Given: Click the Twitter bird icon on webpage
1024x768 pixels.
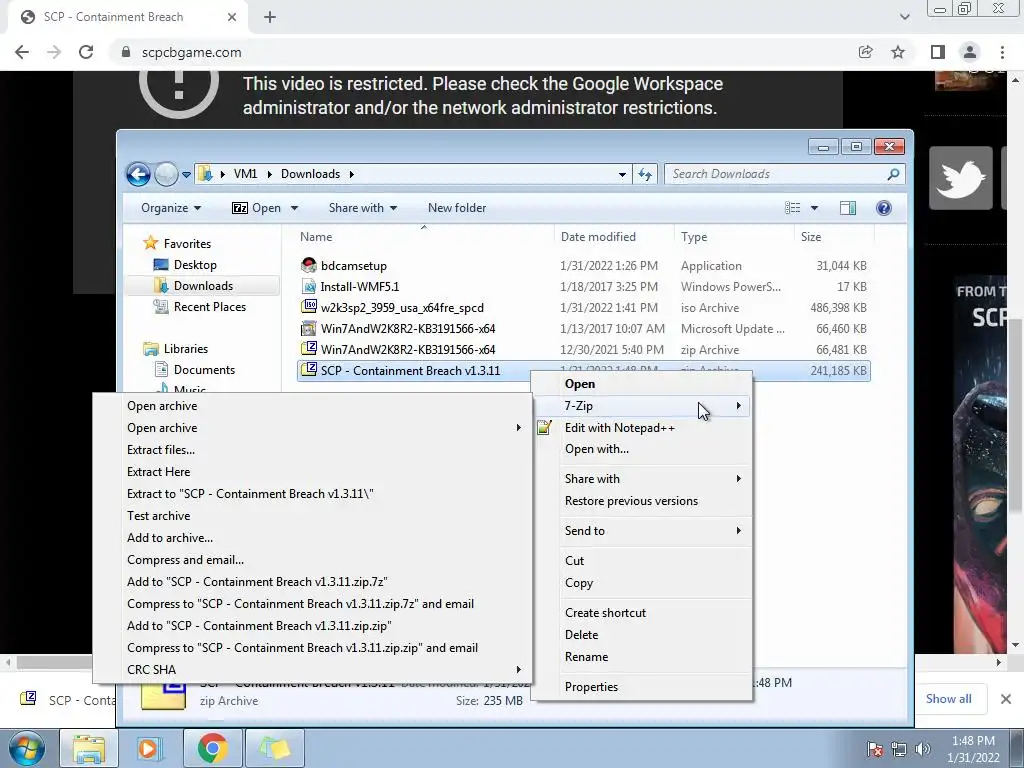Looking at the screenshot, I should point(960,178).
